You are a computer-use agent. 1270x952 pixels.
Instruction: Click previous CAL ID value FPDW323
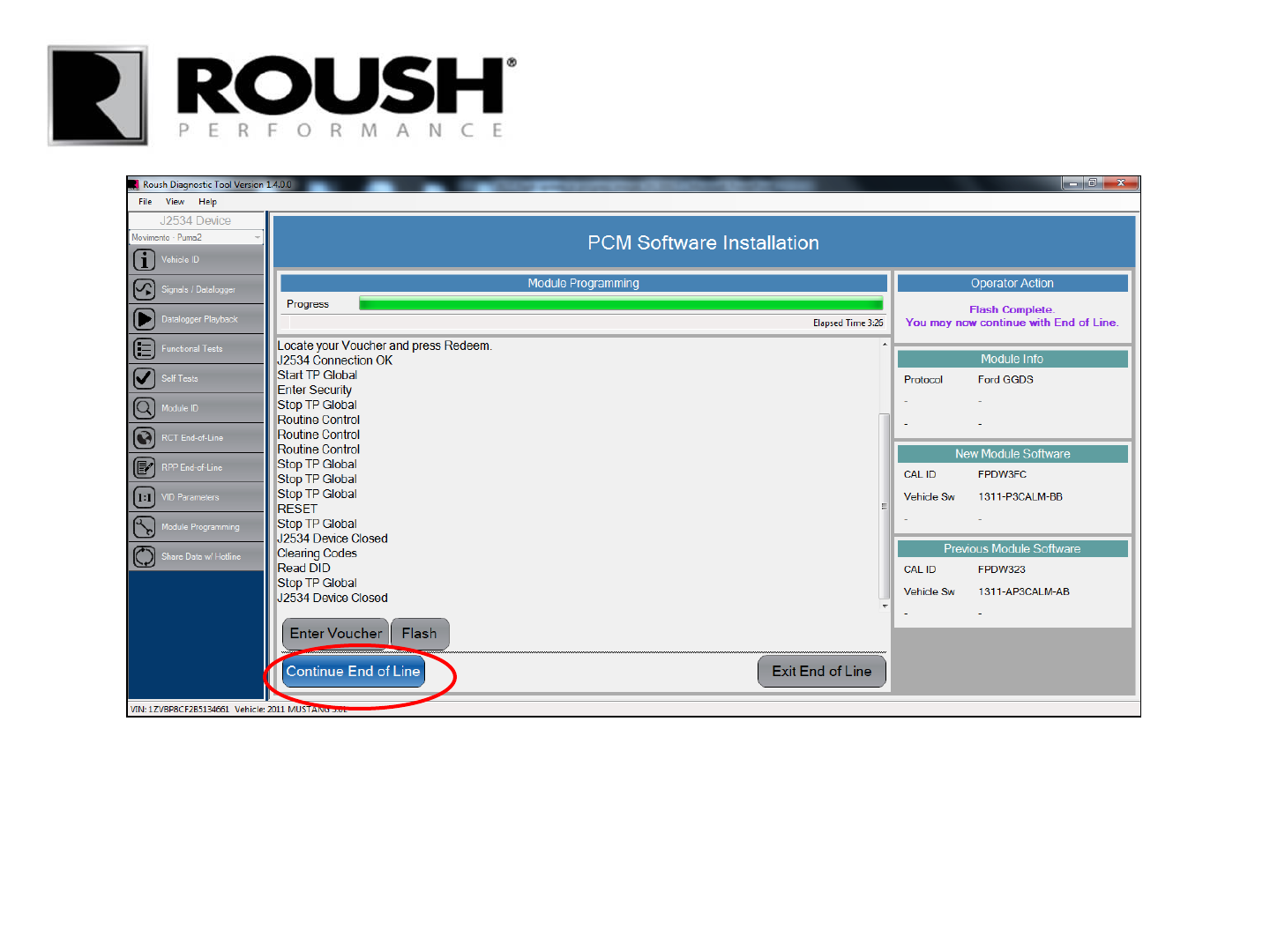coord(1002,569)
